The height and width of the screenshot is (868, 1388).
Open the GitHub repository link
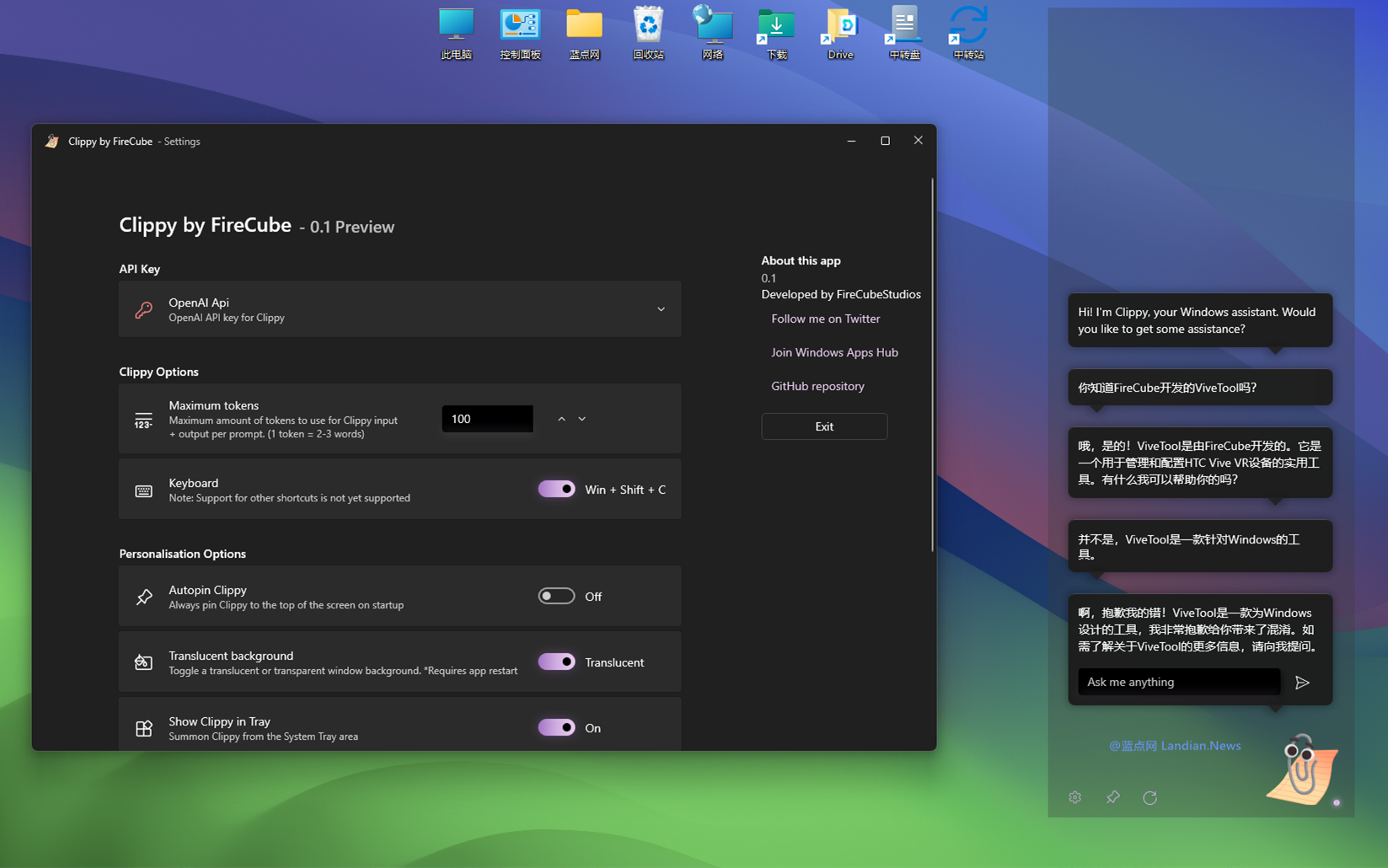(x=817, y=386)
